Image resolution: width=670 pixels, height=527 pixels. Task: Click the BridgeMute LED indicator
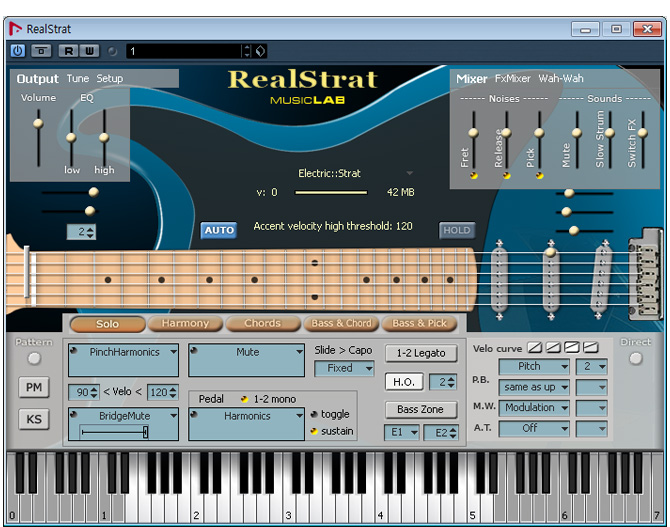(73, 414)
